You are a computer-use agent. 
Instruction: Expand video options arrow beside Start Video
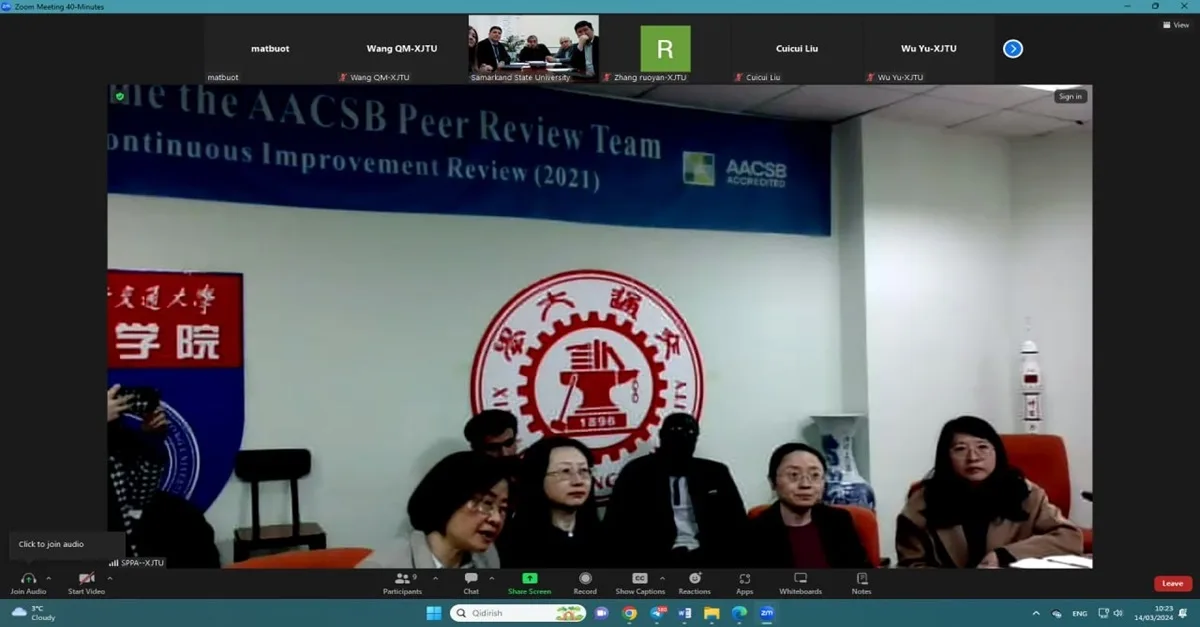[x=109, y=578]
